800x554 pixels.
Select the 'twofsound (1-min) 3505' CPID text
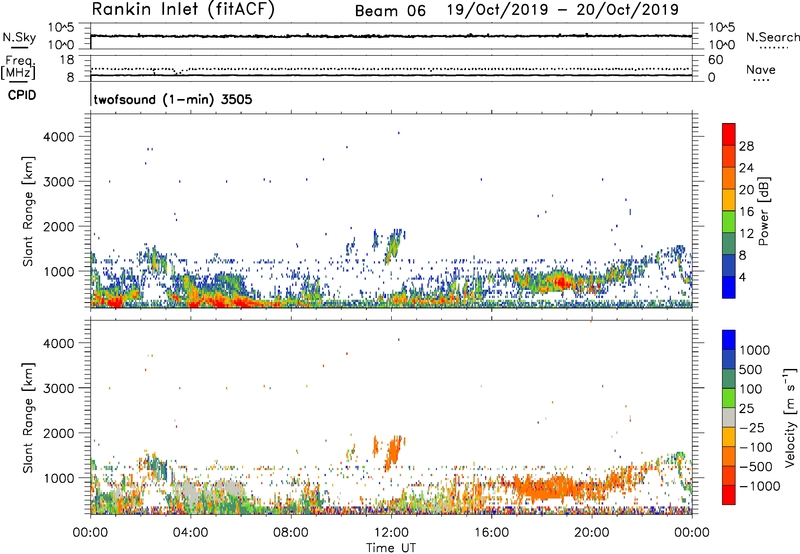[x=173, y=99]
